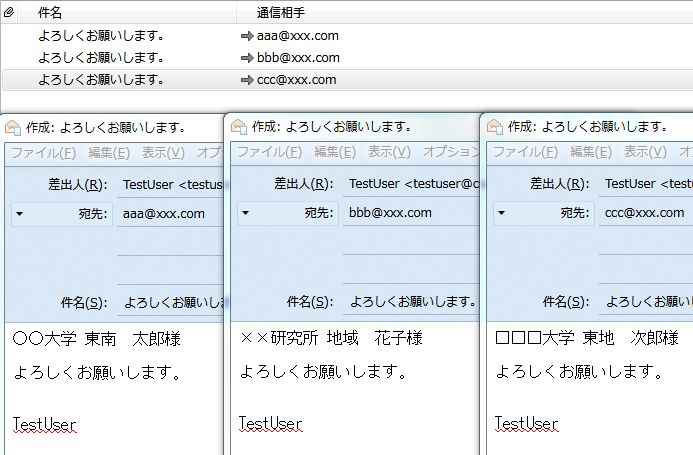Open ファイル(F) menu in the middle compose window
The width and height of the screenshot is (693, 455).
(270, 152)
